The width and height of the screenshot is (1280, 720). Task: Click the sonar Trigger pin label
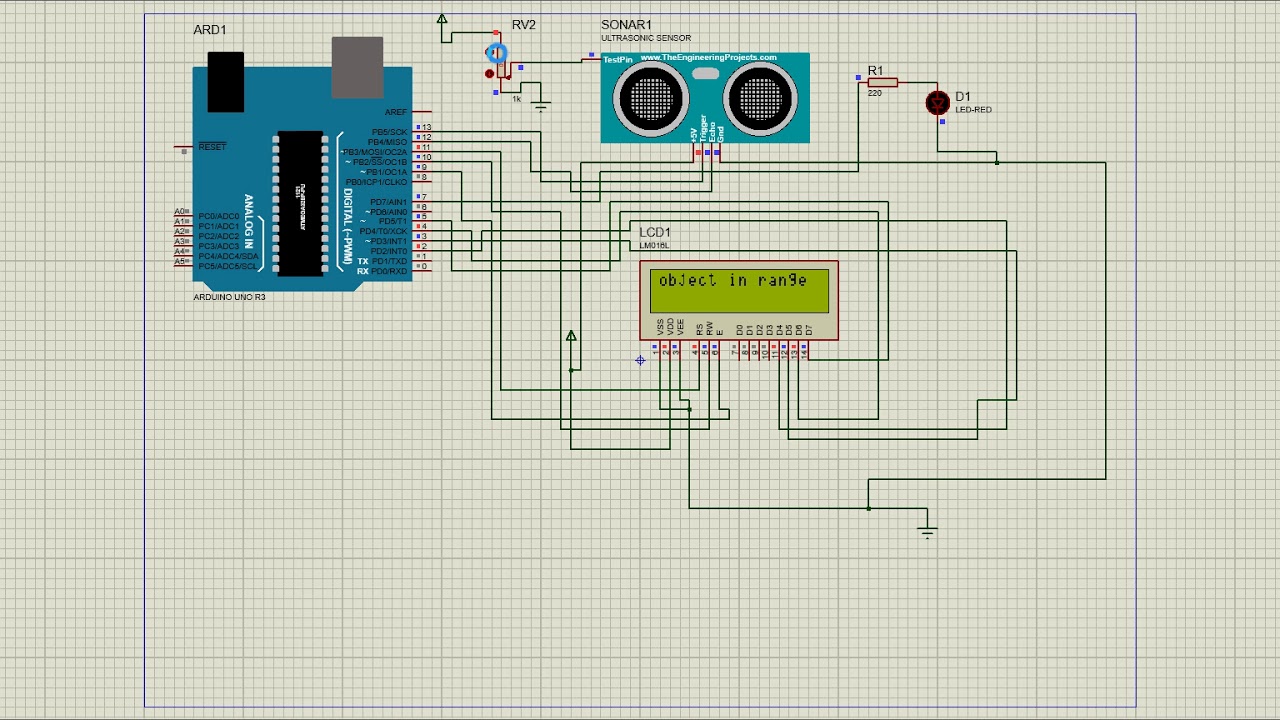[x=704, y=127]
